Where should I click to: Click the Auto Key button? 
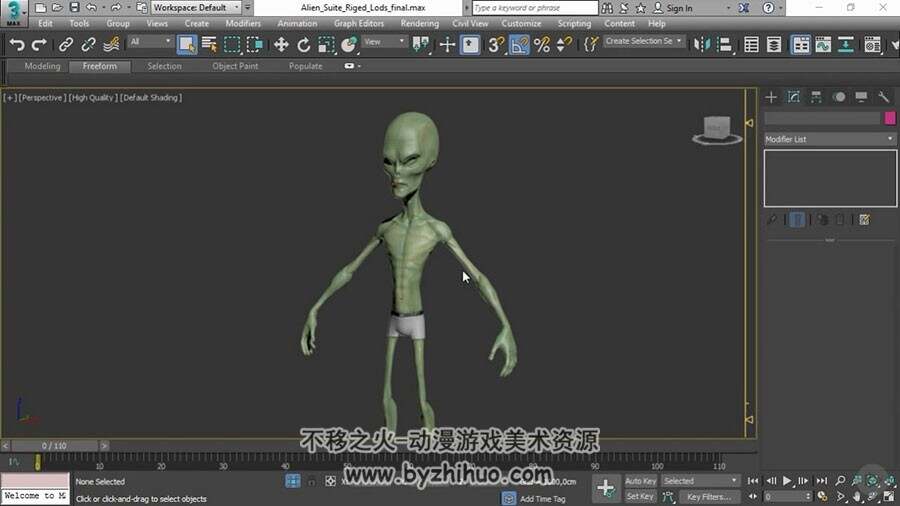(x=641, y=481)
